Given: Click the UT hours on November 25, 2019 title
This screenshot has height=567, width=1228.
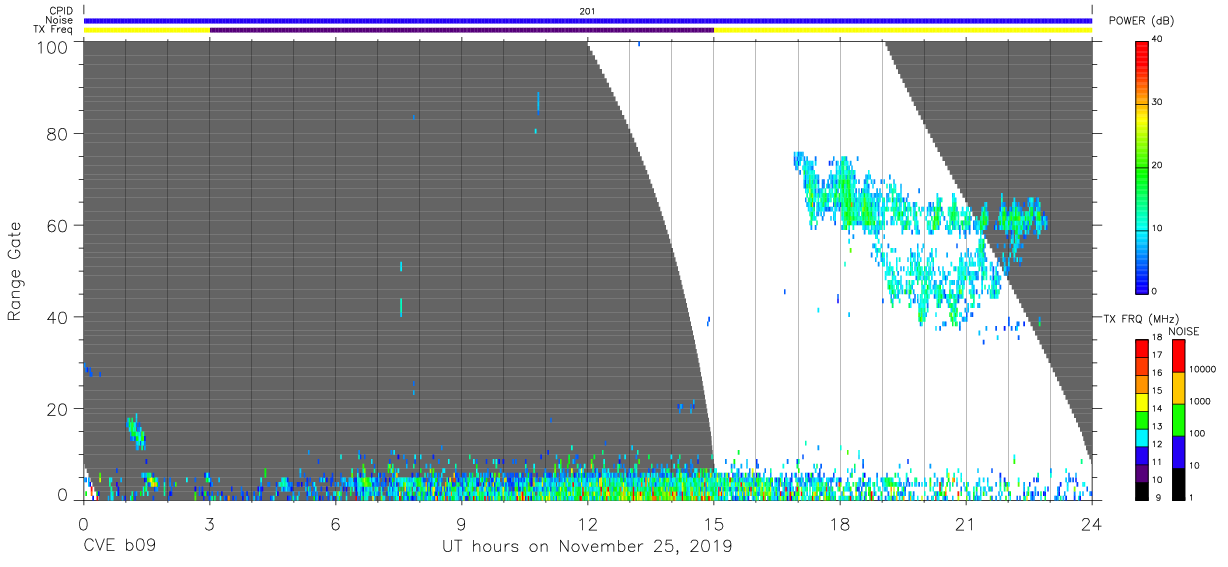Looking at the screenshot, I should tap(587, 547).
